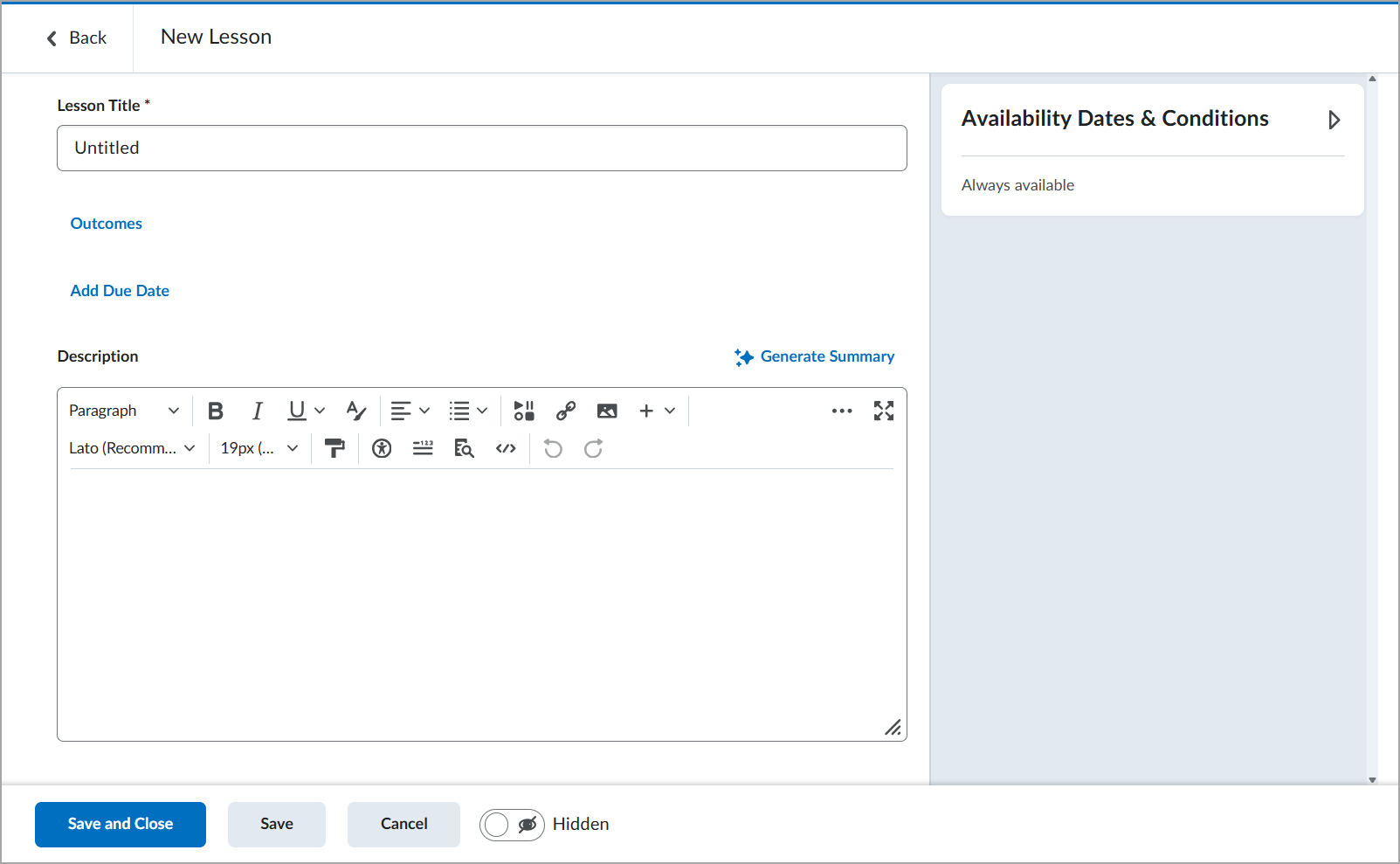This screenshot has width=1400, height=864.
Task: Click the bulleted list icon
Action: pyautogui.click(x=459, y=411)
